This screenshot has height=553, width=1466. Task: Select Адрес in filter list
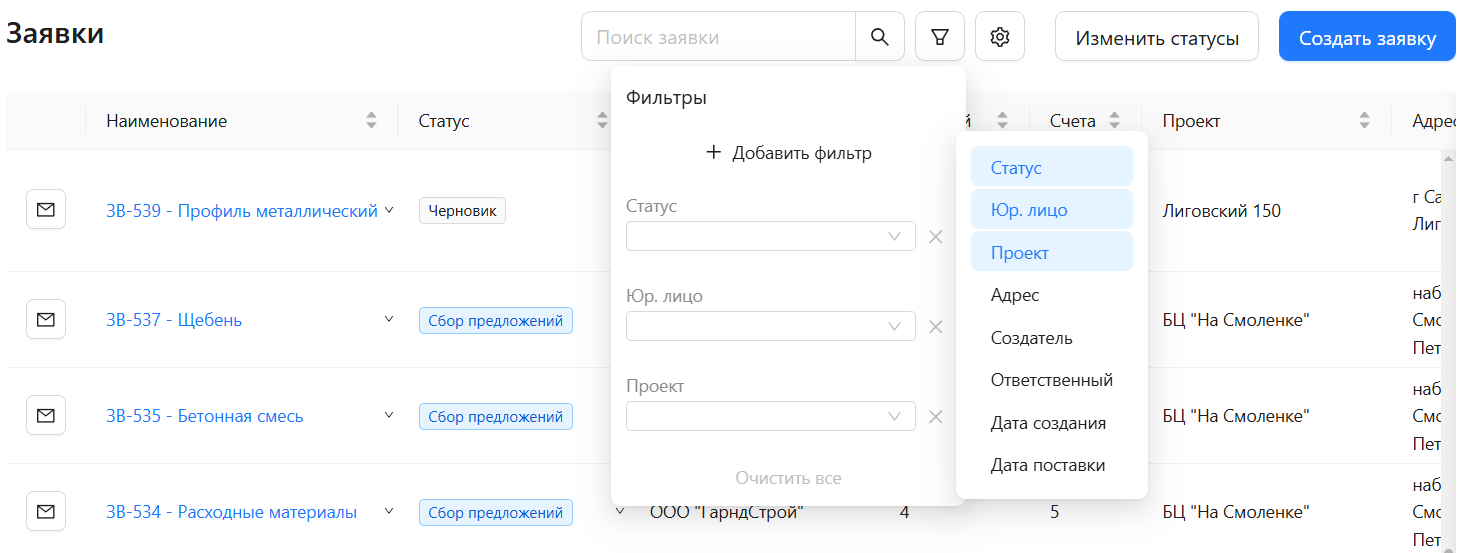[1015, 296]
